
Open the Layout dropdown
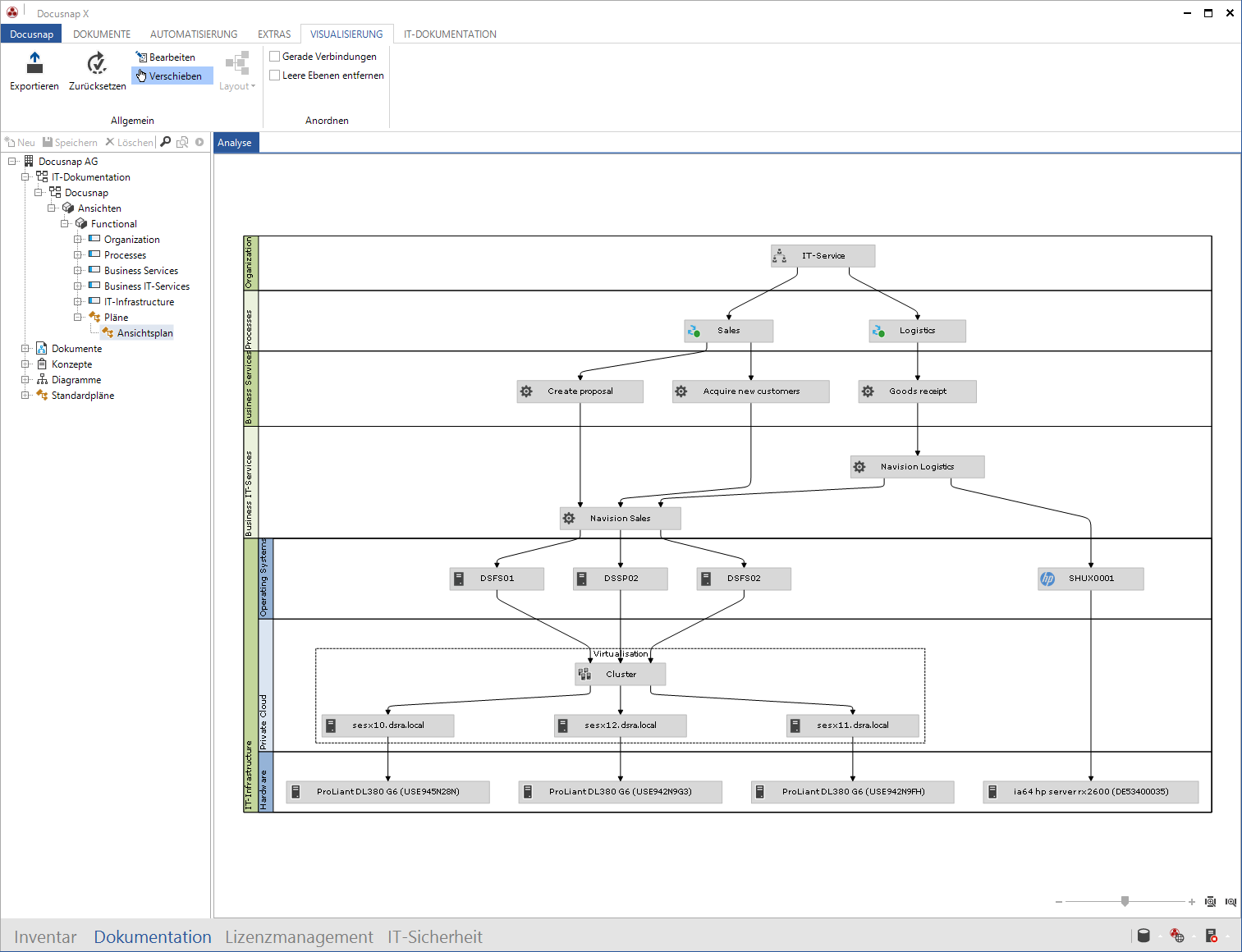click(237, 71)
